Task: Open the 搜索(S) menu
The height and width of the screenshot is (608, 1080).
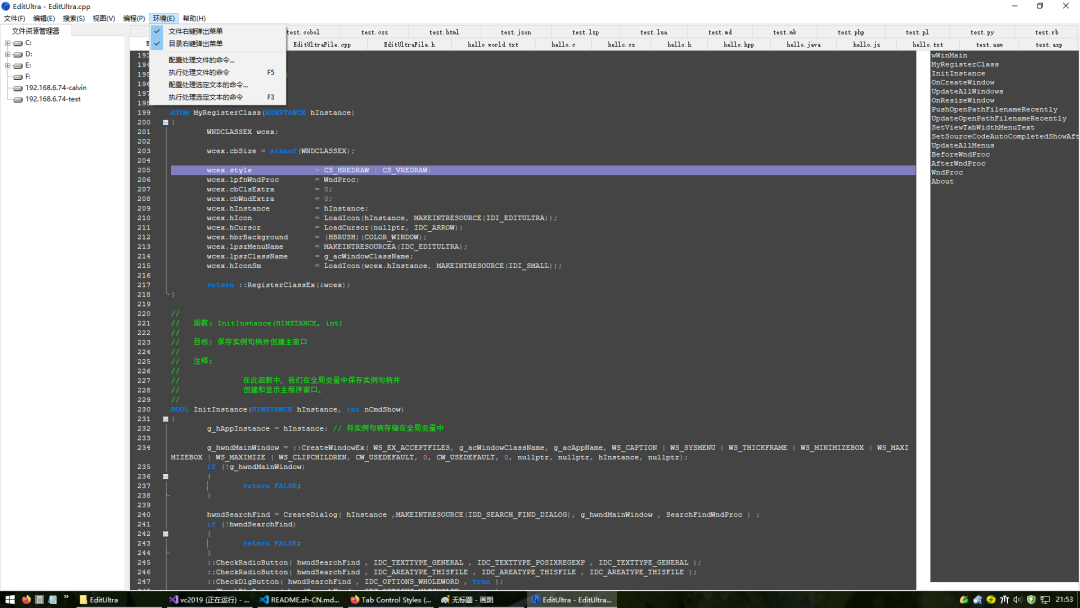Action: point(74,19)
